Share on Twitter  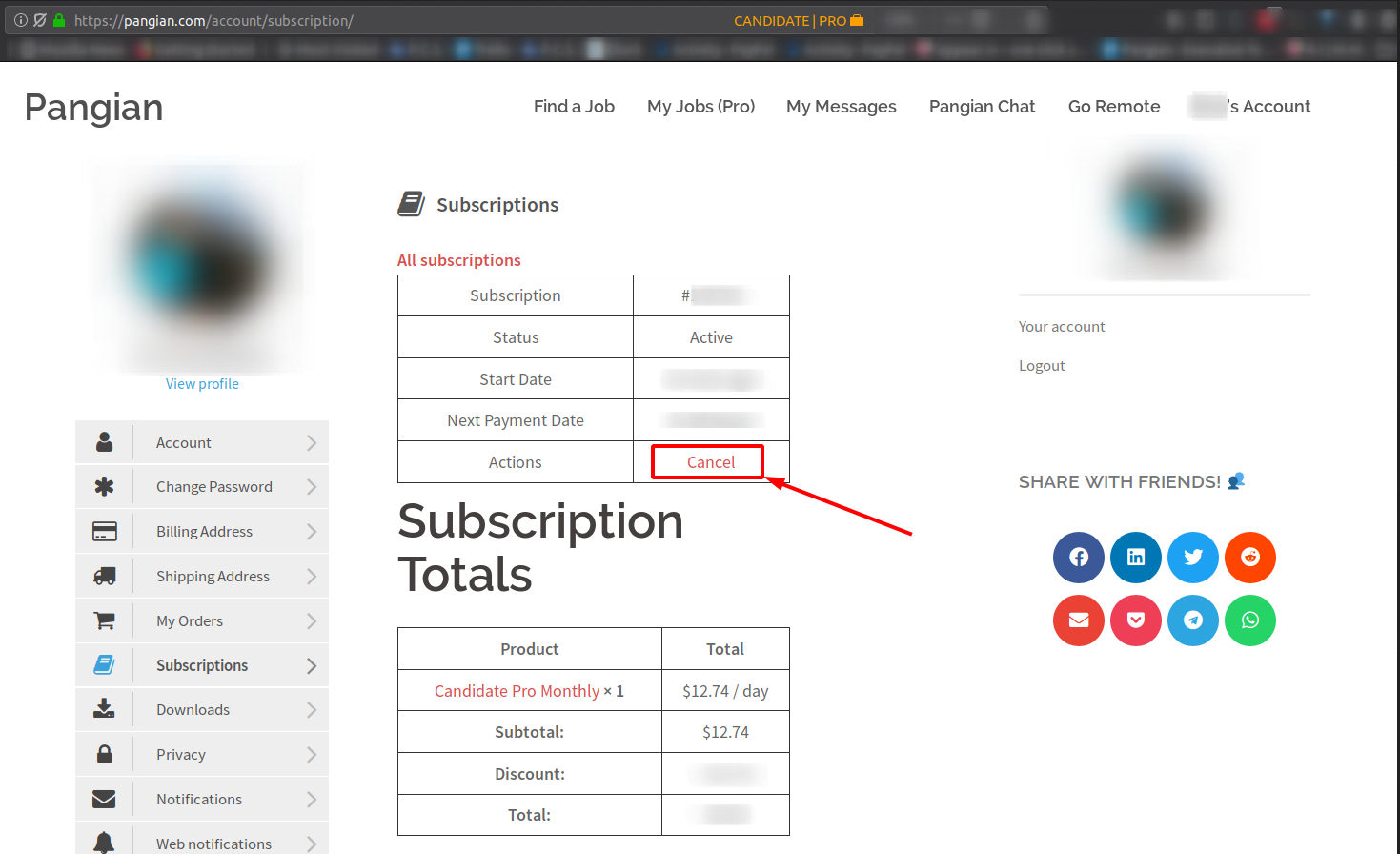click(x=1193, y=558)
